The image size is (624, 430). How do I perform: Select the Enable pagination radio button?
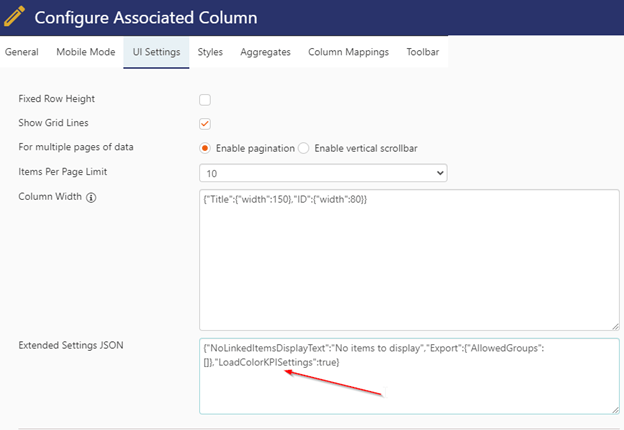pos(205,148)
